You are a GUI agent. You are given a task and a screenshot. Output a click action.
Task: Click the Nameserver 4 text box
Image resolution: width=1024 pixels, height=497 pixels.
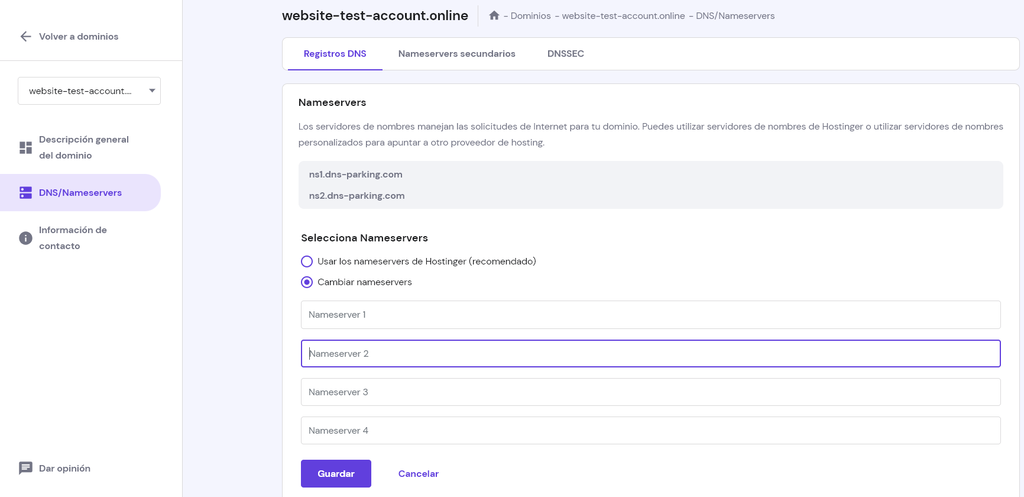[x=650, y=431]
